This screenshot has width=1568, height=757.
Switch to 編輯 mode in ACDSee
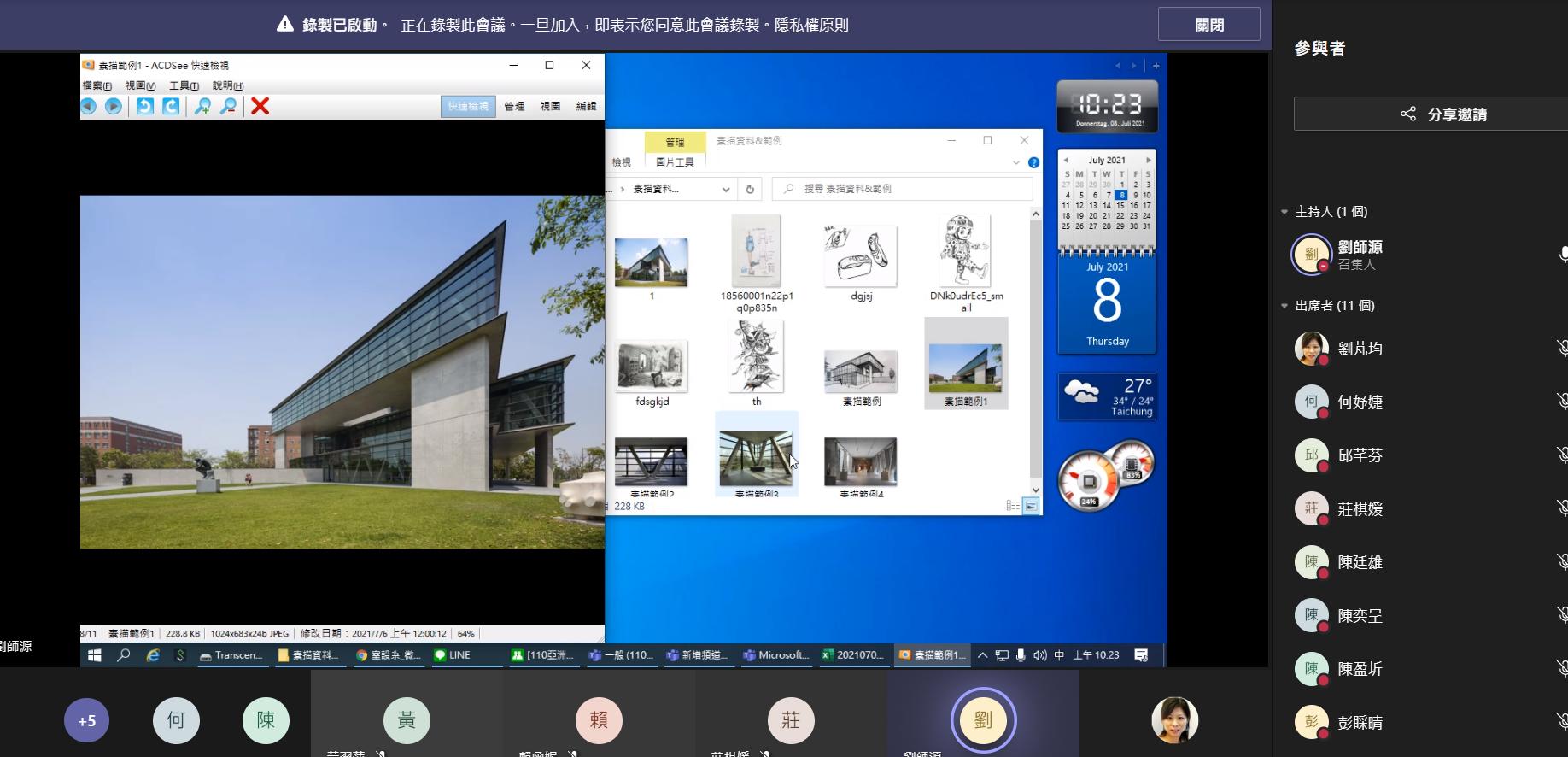[x=586, y=107]
